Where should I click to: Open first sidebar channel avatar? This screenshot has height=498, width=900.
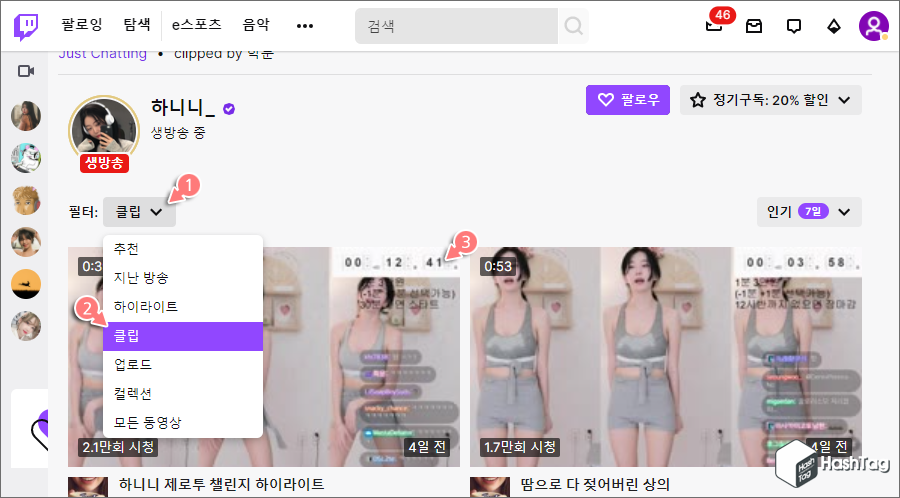(26, 116)
